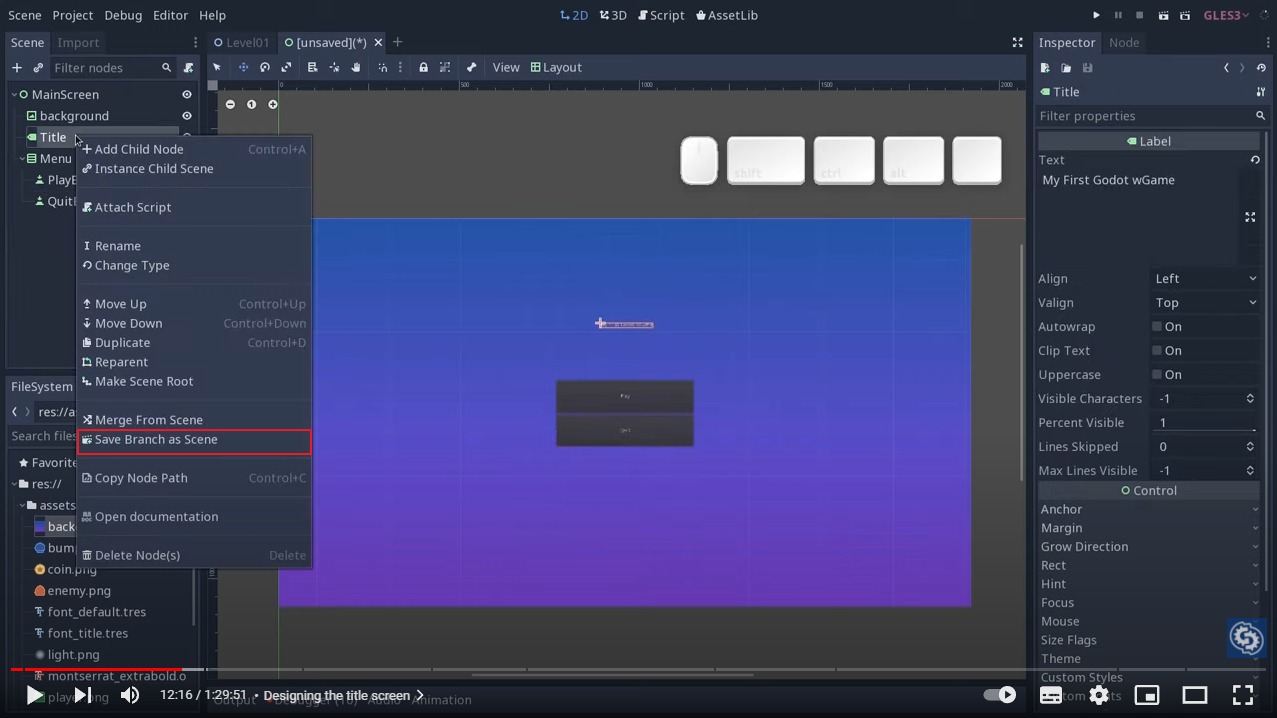This screenshot has height=718, width=1277.
Task: Zoom in with the viewport plus button
Action: [x=272, y=104]
